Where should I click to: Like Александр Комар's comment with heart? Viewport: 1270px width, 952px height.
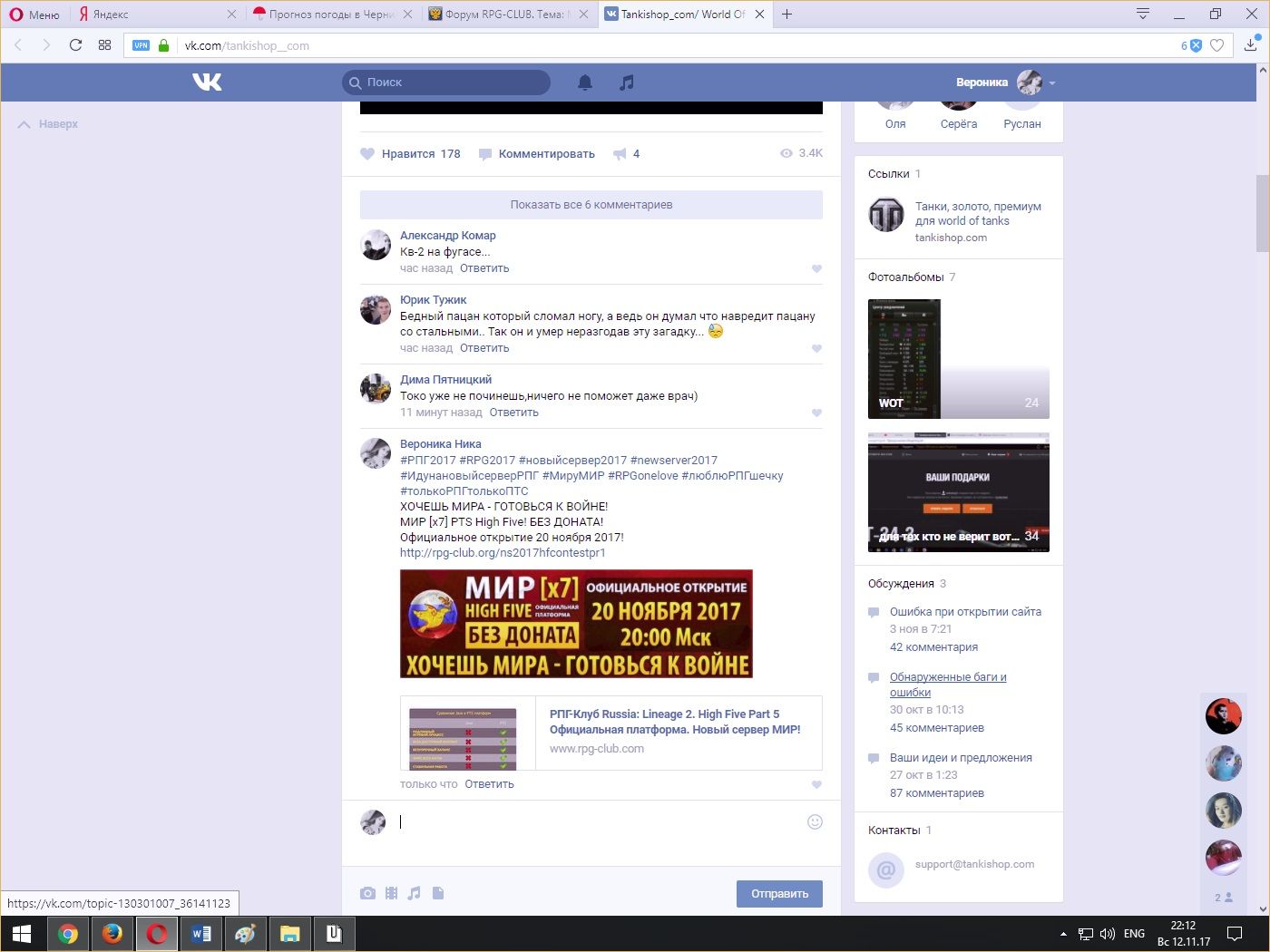(816, 268)
